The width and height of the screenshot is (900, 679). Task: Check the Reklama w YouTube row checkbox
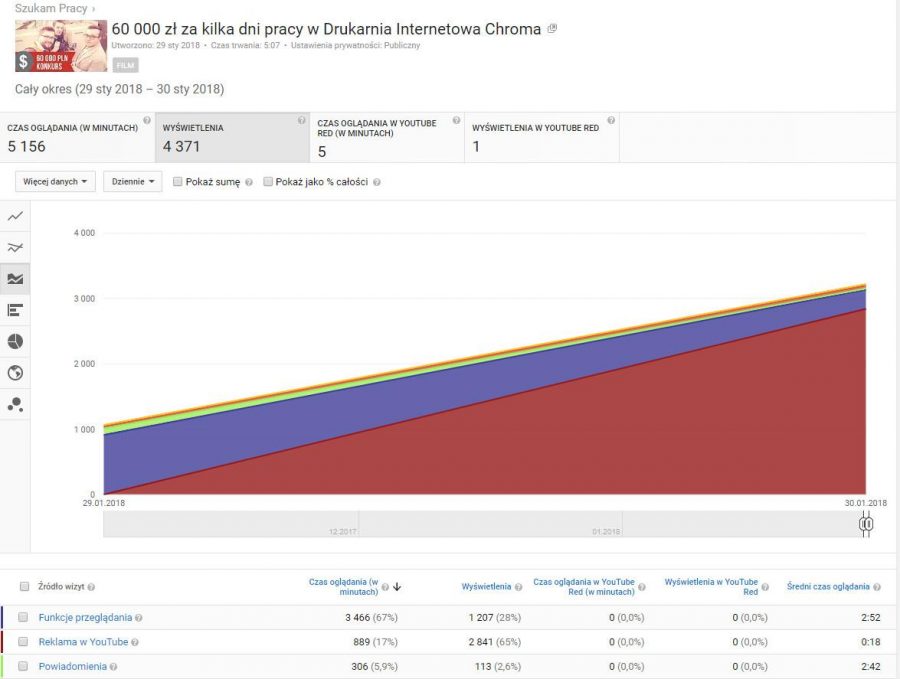(23, 642)
